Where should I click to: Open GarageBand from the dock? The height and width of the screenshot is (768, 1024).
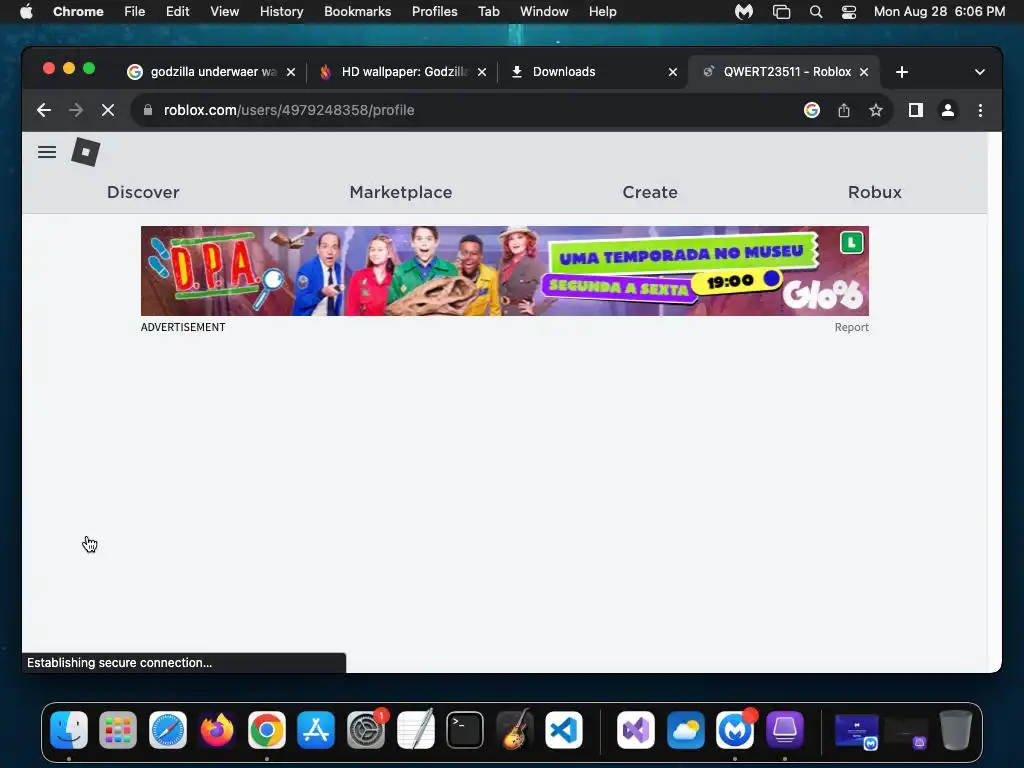(x=515, y=730)
